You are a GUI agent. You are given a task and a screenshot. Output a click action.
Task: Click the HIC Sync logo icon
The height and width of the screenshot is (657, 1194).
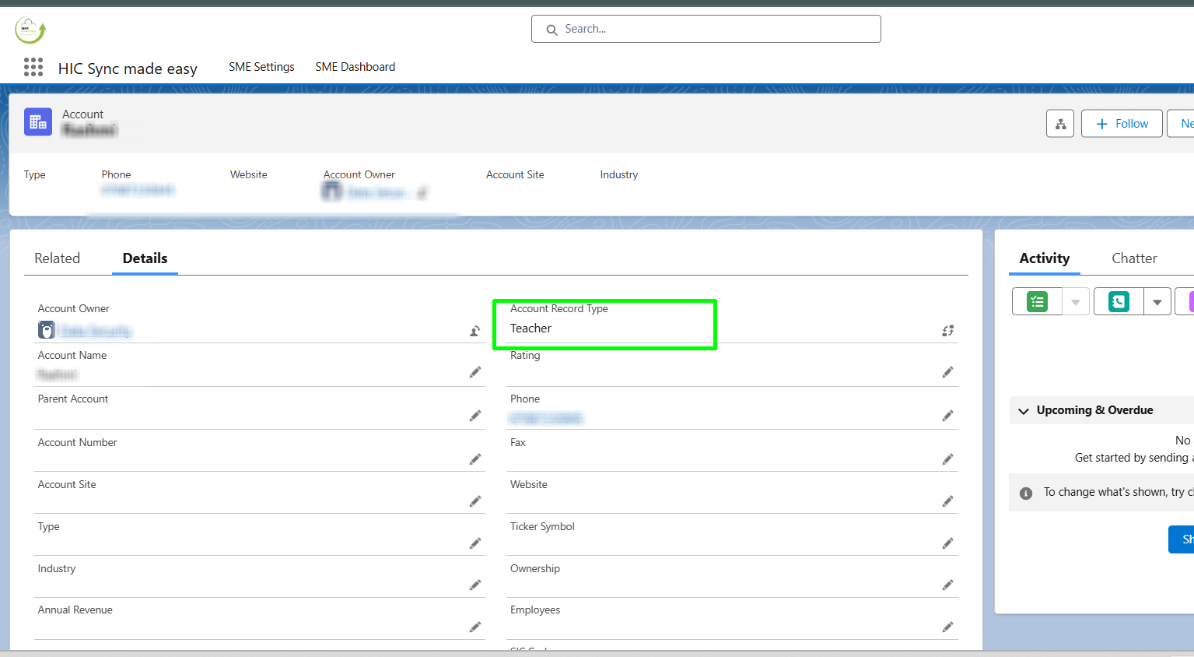pyautogui.click(x=30, y=30)
